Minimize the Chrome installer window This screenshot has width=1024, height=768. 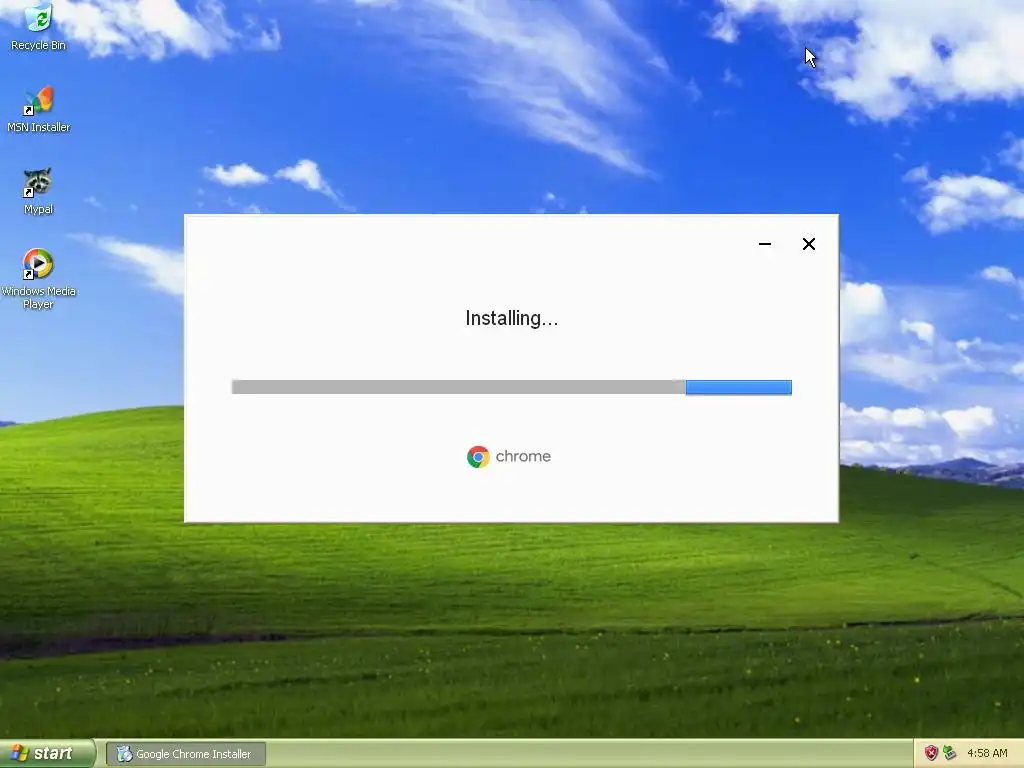tap(765, 244)
